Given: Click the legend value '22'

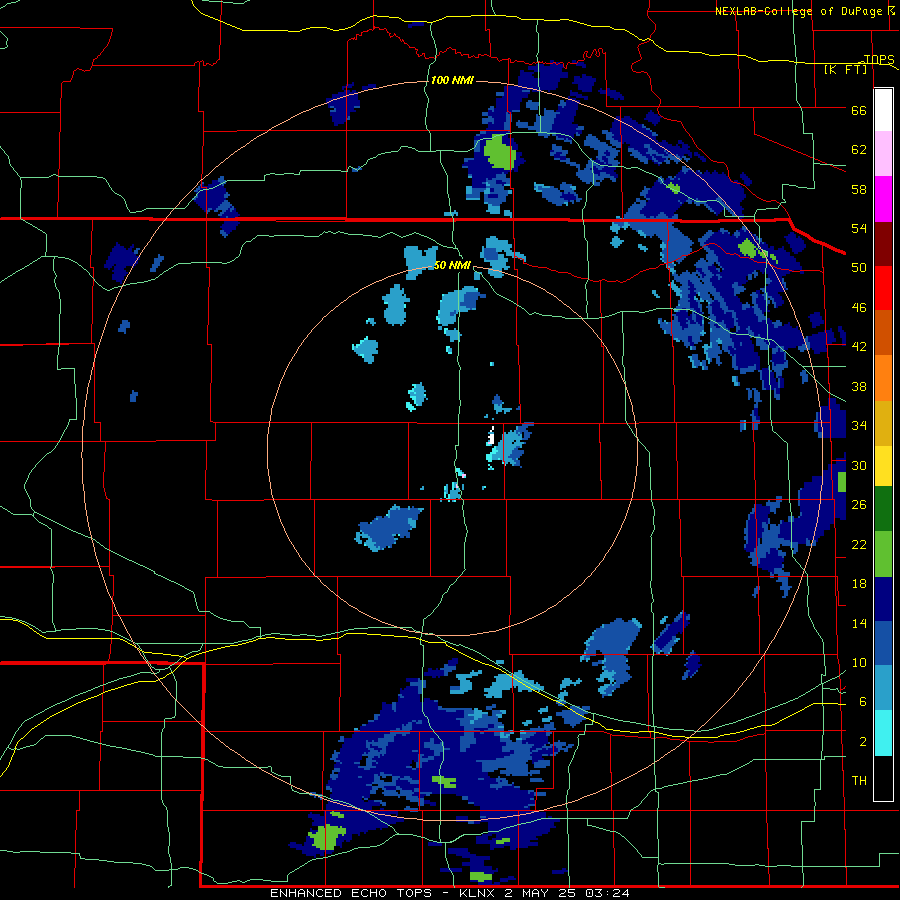Looking at the screenshot, I should tap(859, 544).
